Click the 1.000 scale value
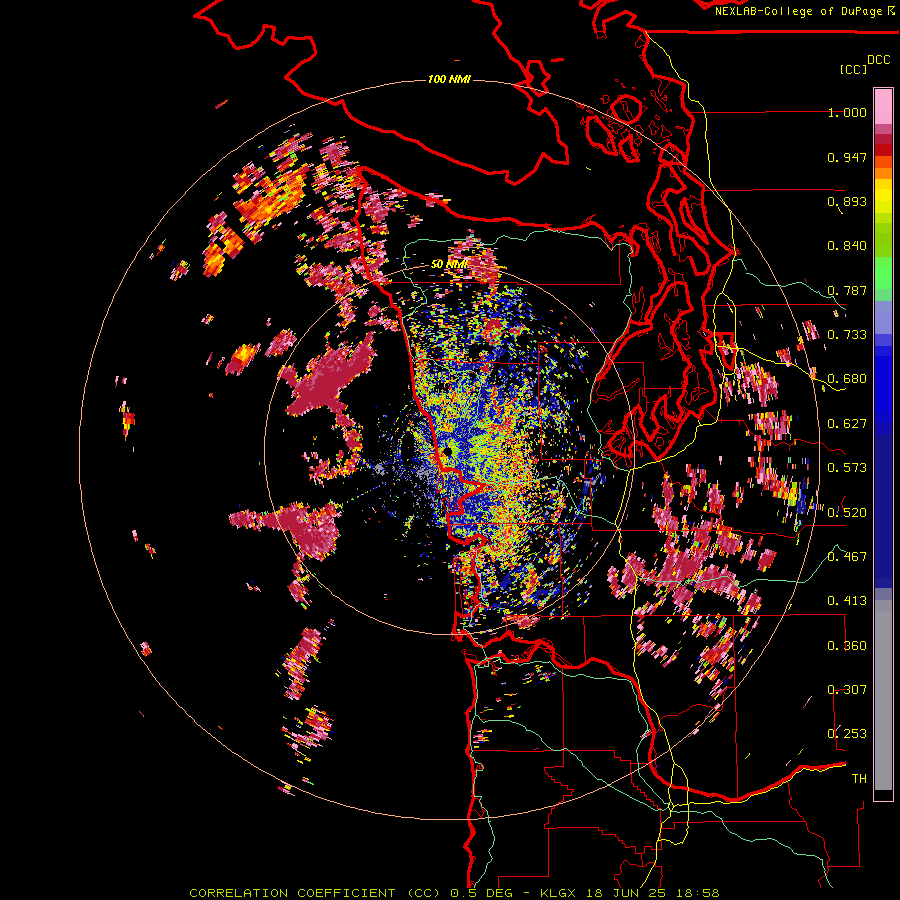This screenshot has height=900, width=900. click(x=847, y=112)
